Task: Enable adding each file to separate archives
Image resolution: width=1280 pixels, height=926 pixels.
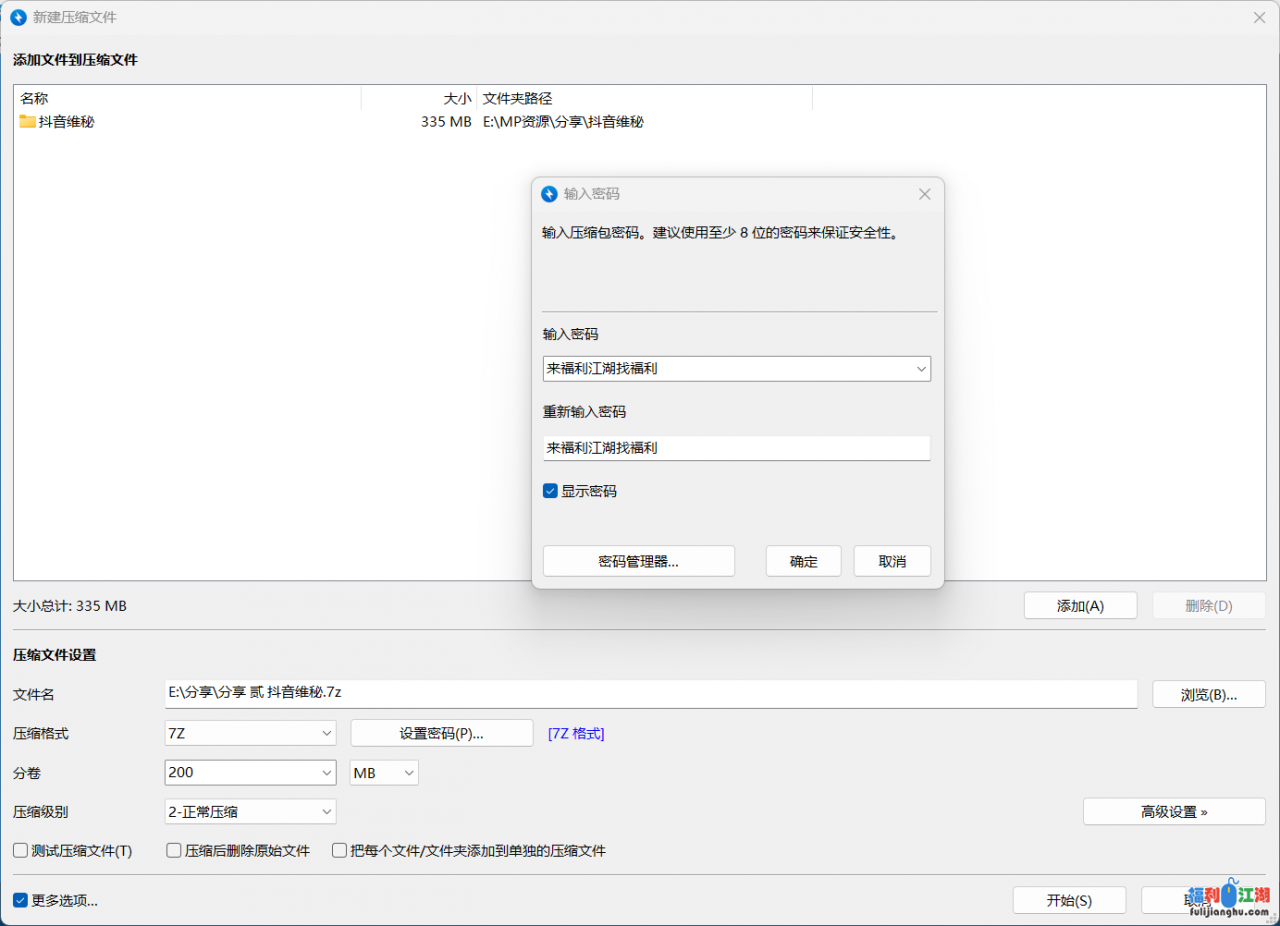Action: tap(339, 850)
